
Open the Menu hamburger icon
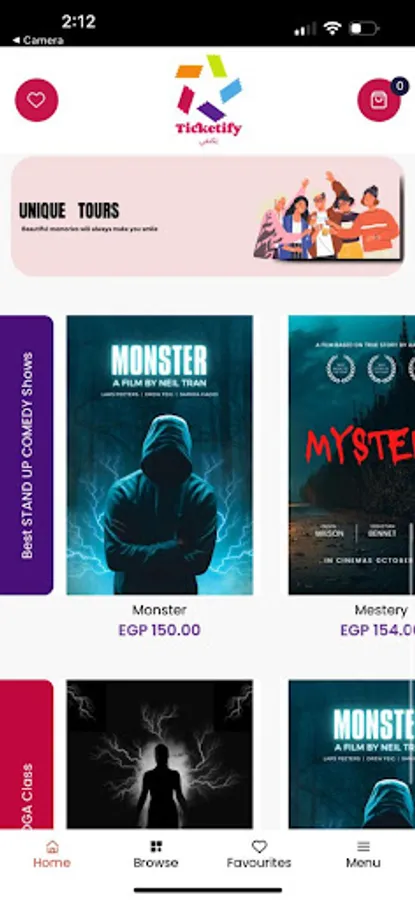363,847
